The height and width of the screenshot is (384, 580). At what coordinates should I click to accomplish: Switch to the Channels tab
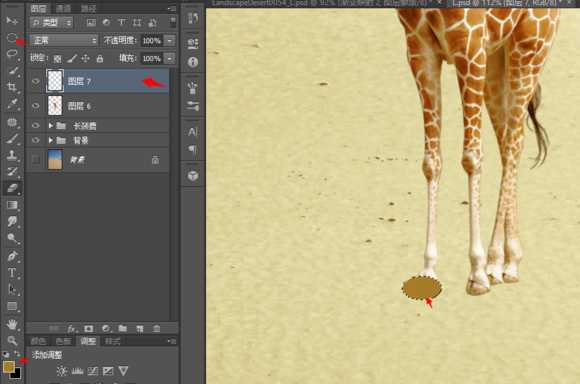point(63,8)
